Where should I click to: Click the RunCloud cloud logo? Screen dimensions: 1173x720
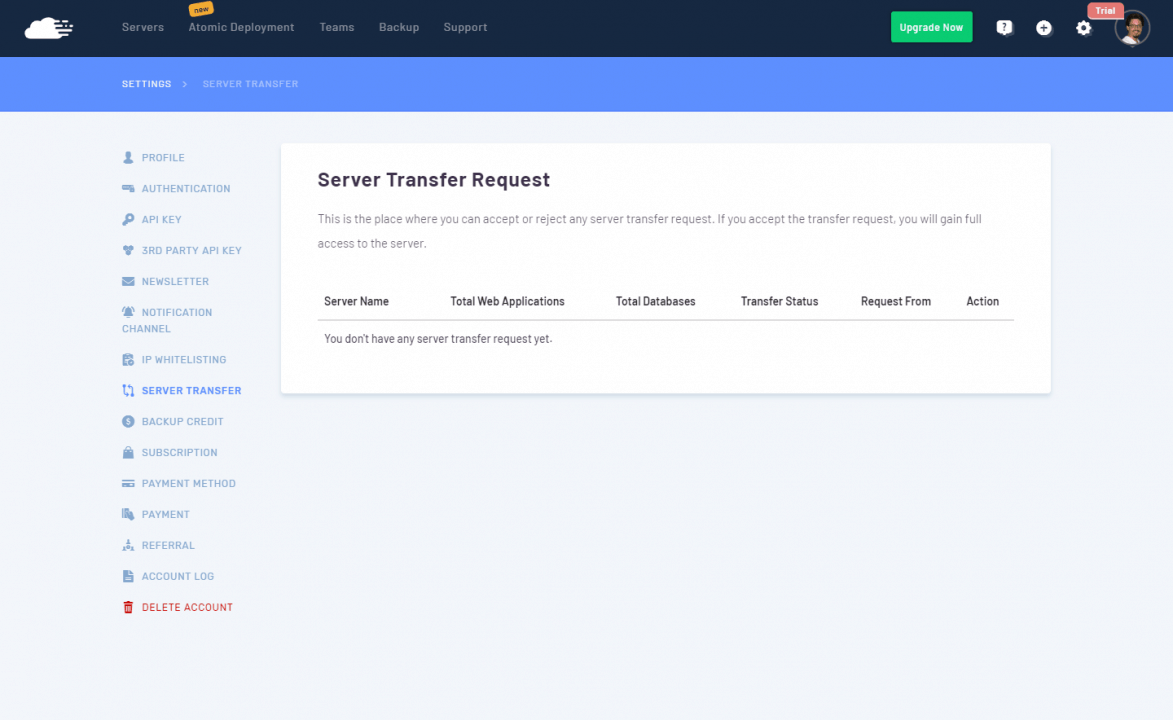(49, 28)
